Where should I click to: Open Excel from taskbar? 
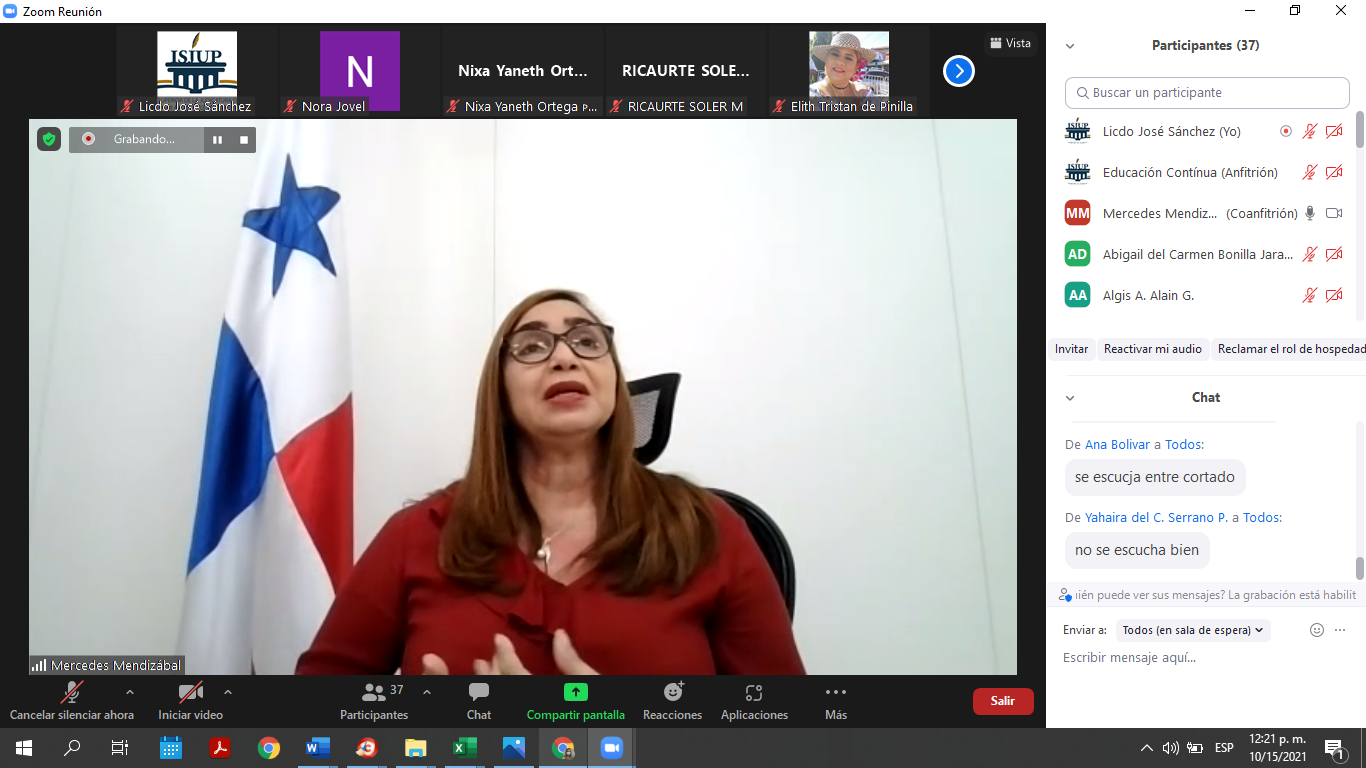tap(464, 747)
